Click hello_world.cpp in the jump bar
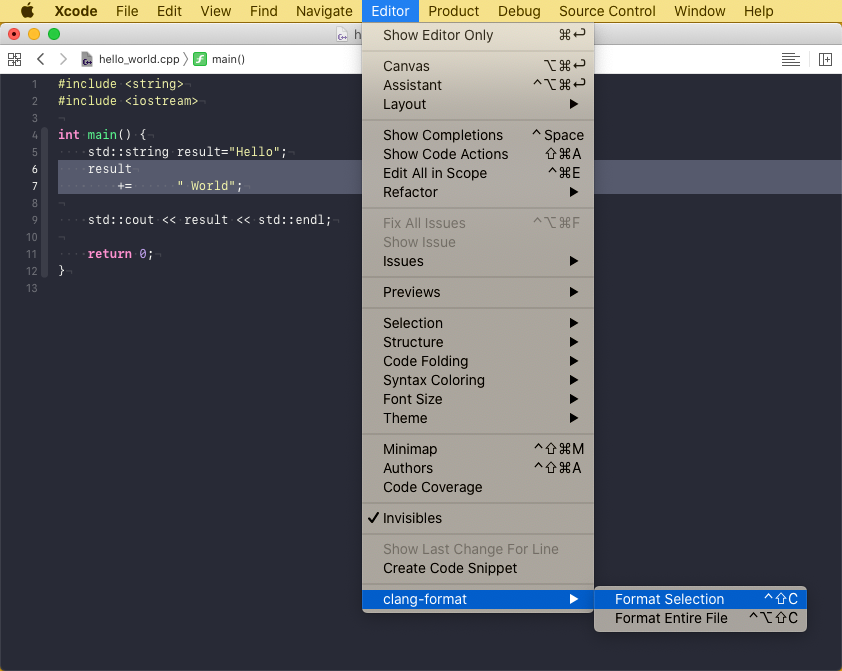842x671 pixels. click(139, 59)
